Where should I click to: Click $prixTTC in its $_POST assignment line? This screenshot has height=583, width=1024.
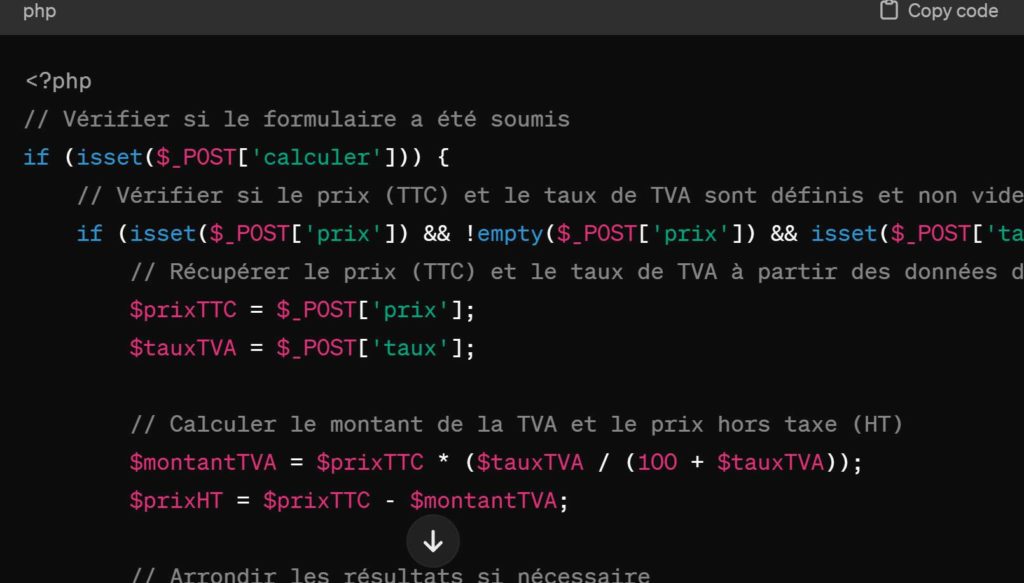183,310
